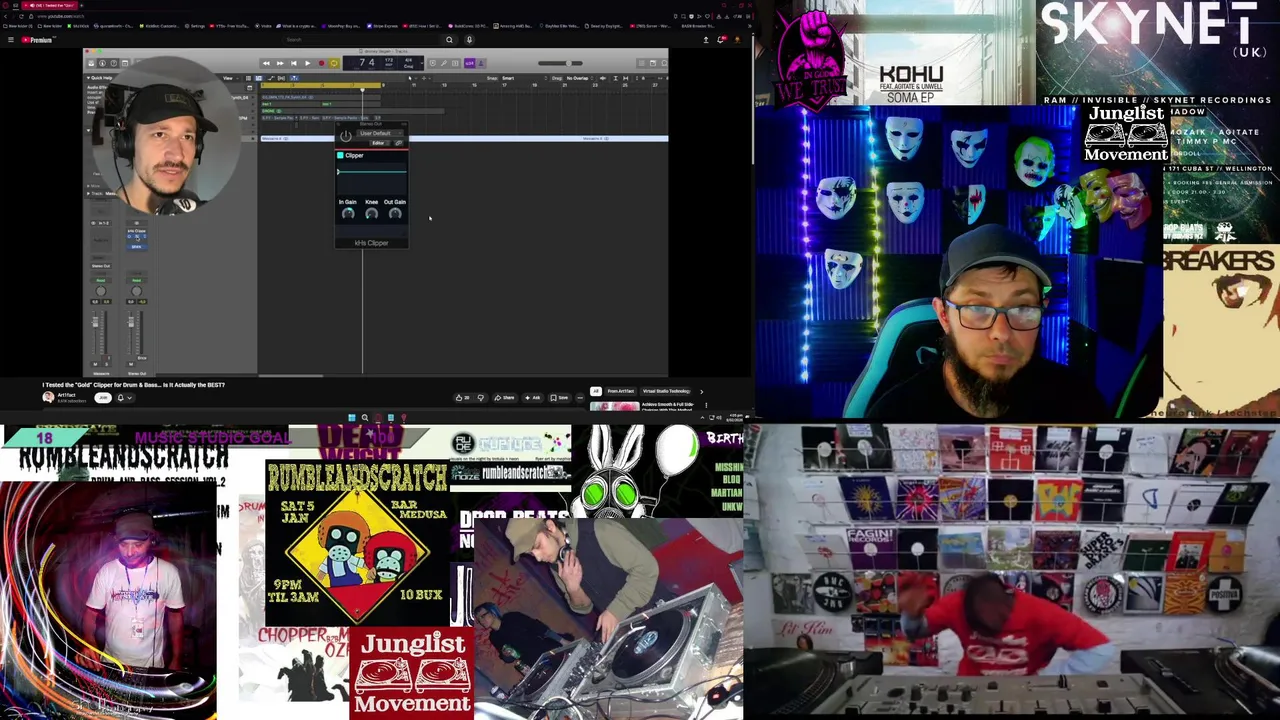Click the kHs Clipper insert slot

137,231
